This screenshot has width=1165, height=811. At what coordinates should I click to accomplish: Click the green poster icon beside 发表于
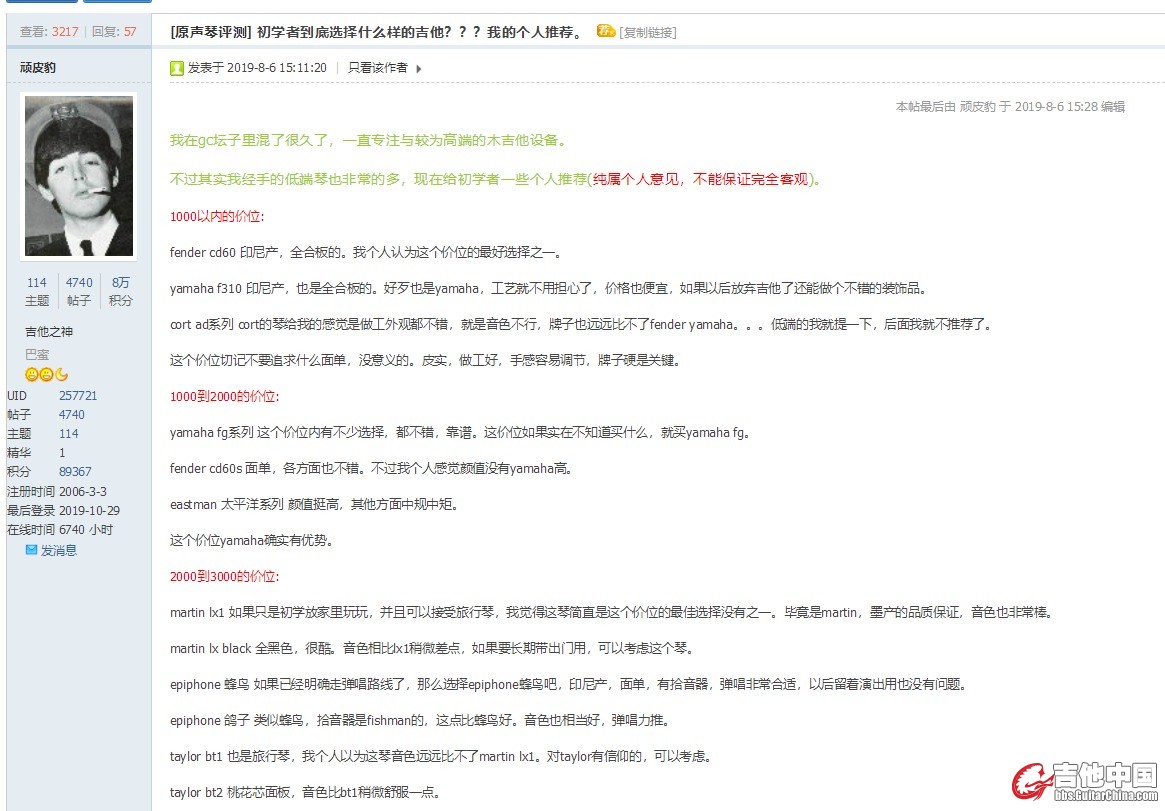coord(177,68)
